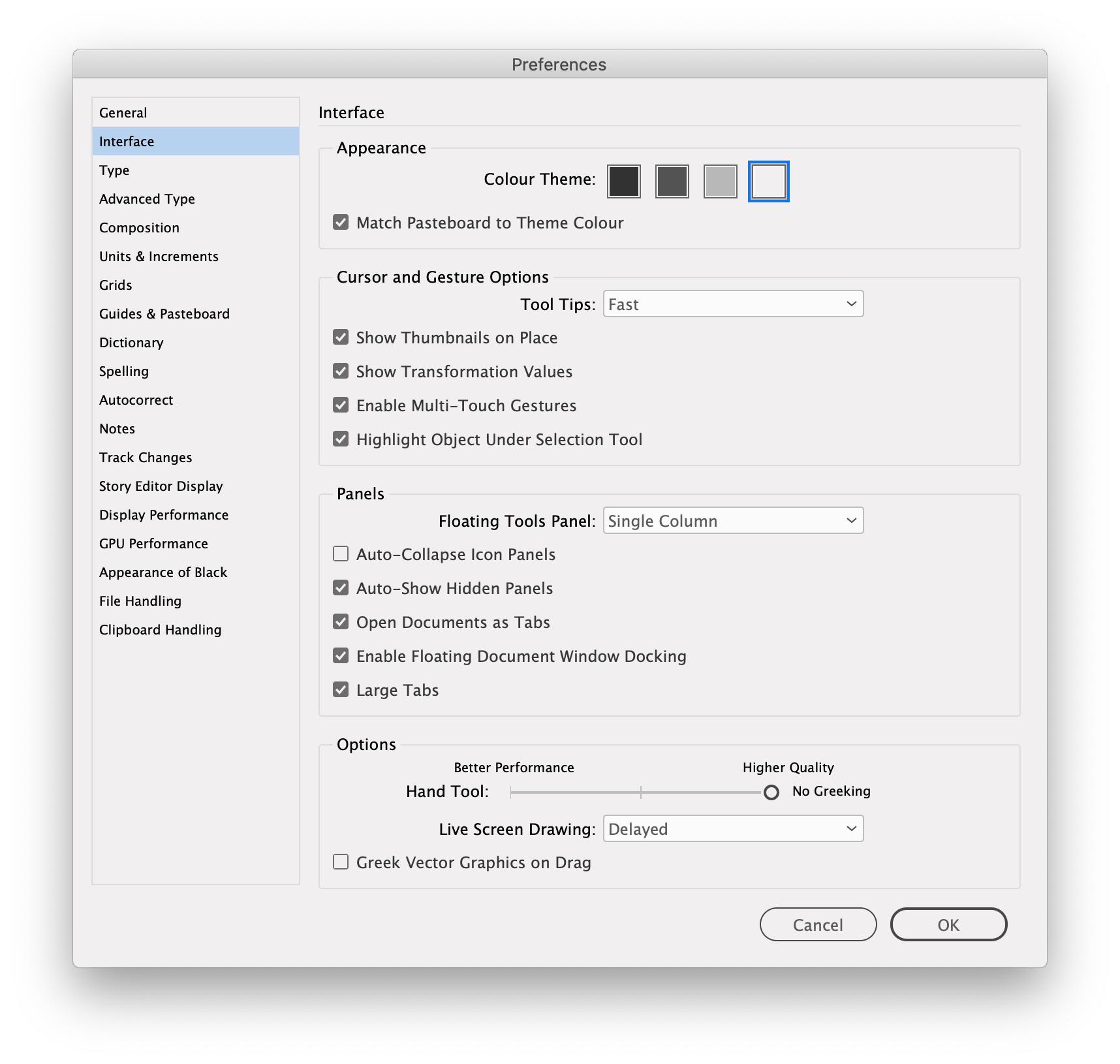
Task: Disable Large Tabs
Action: [340, 689]
